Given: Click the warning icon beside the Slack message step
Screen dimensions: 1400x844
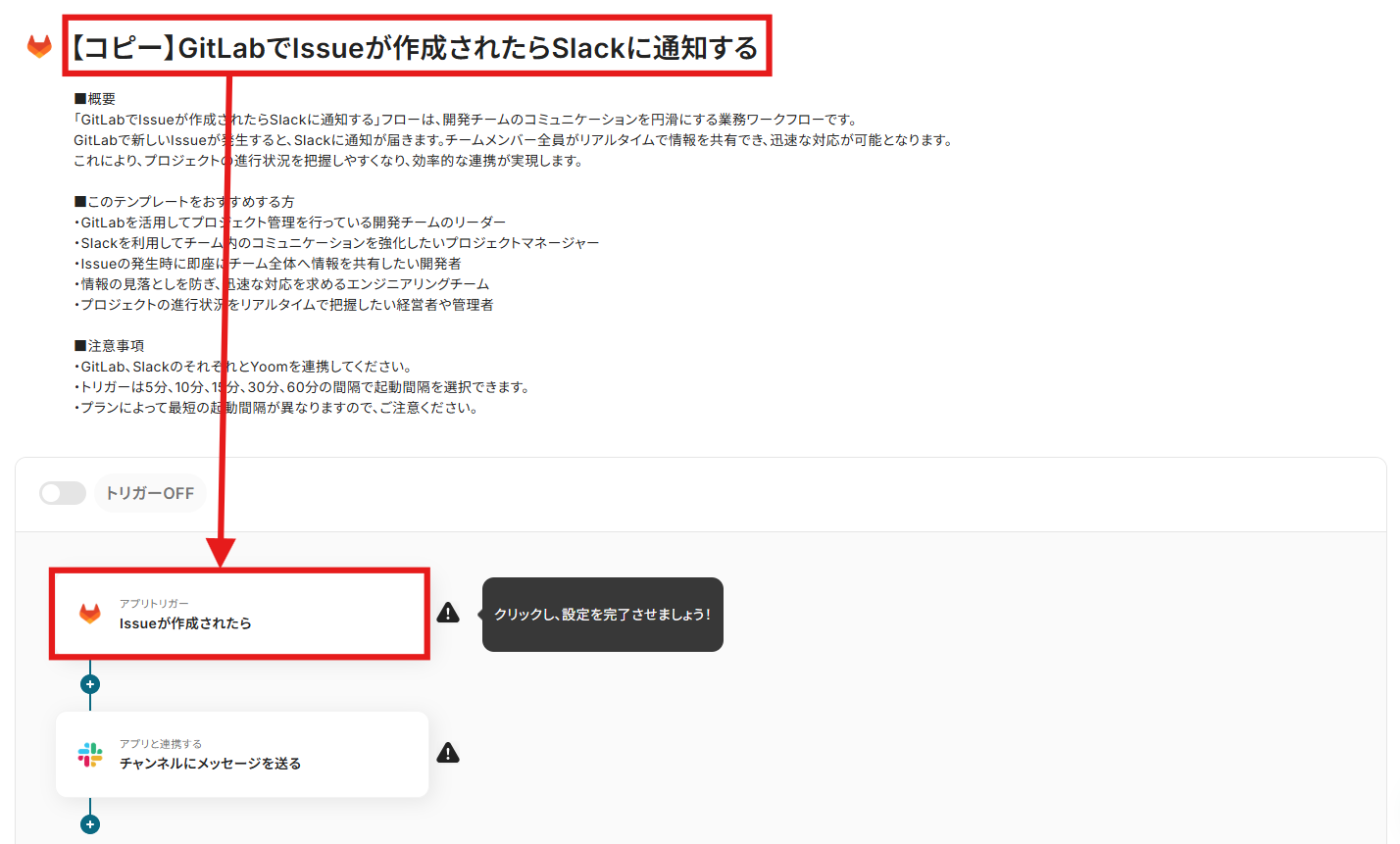Looking at the screenshot, I should [x=448, y=753].
